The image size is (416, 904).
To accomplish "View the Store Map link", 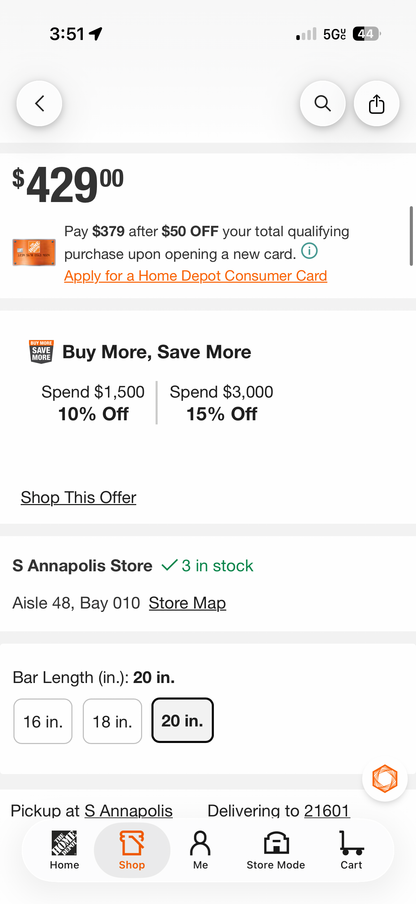I will click(x=187, y=604).
